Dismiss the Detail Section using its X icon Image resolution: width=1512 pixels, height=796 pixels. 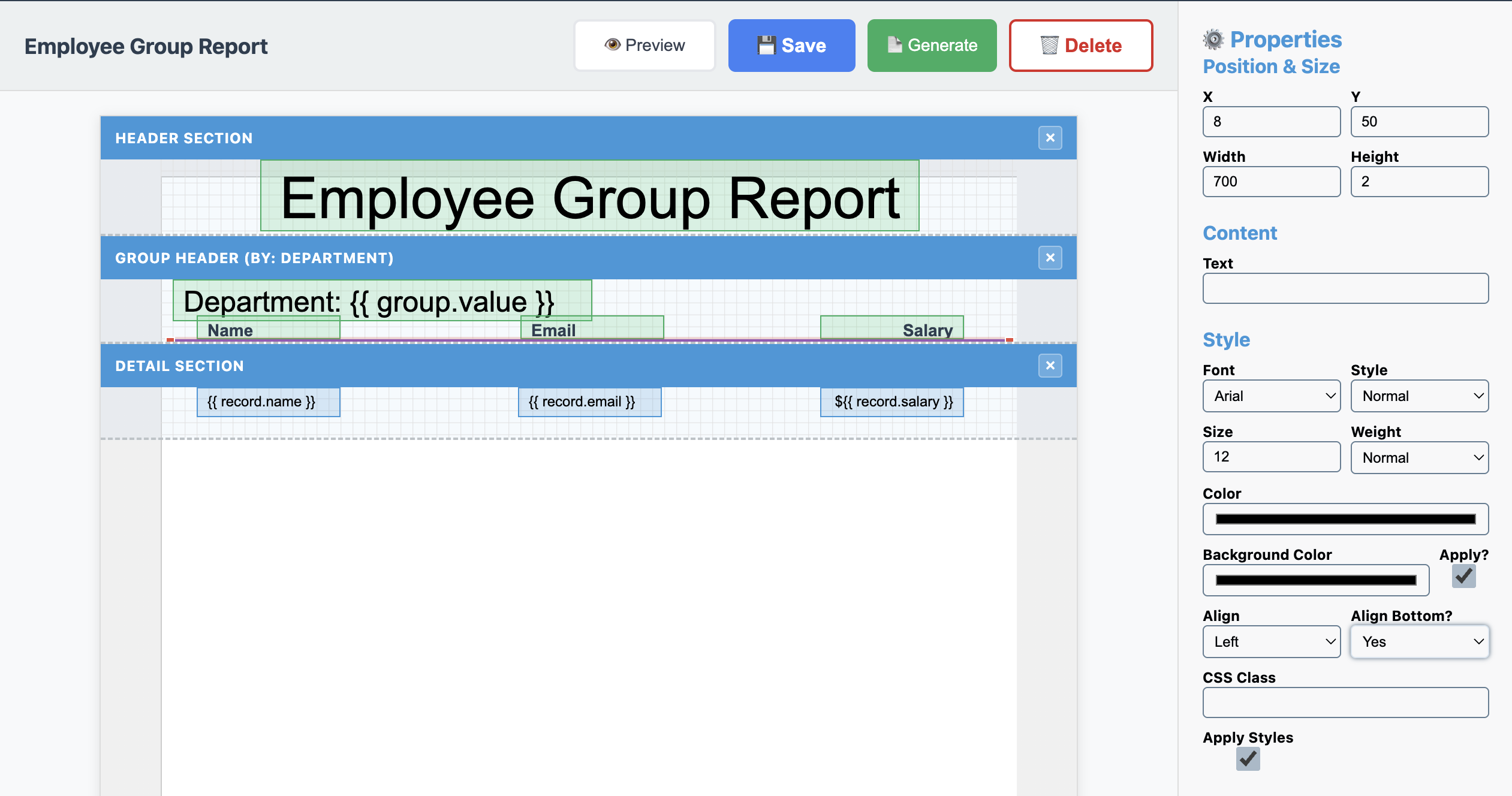tap(1050, 365)
